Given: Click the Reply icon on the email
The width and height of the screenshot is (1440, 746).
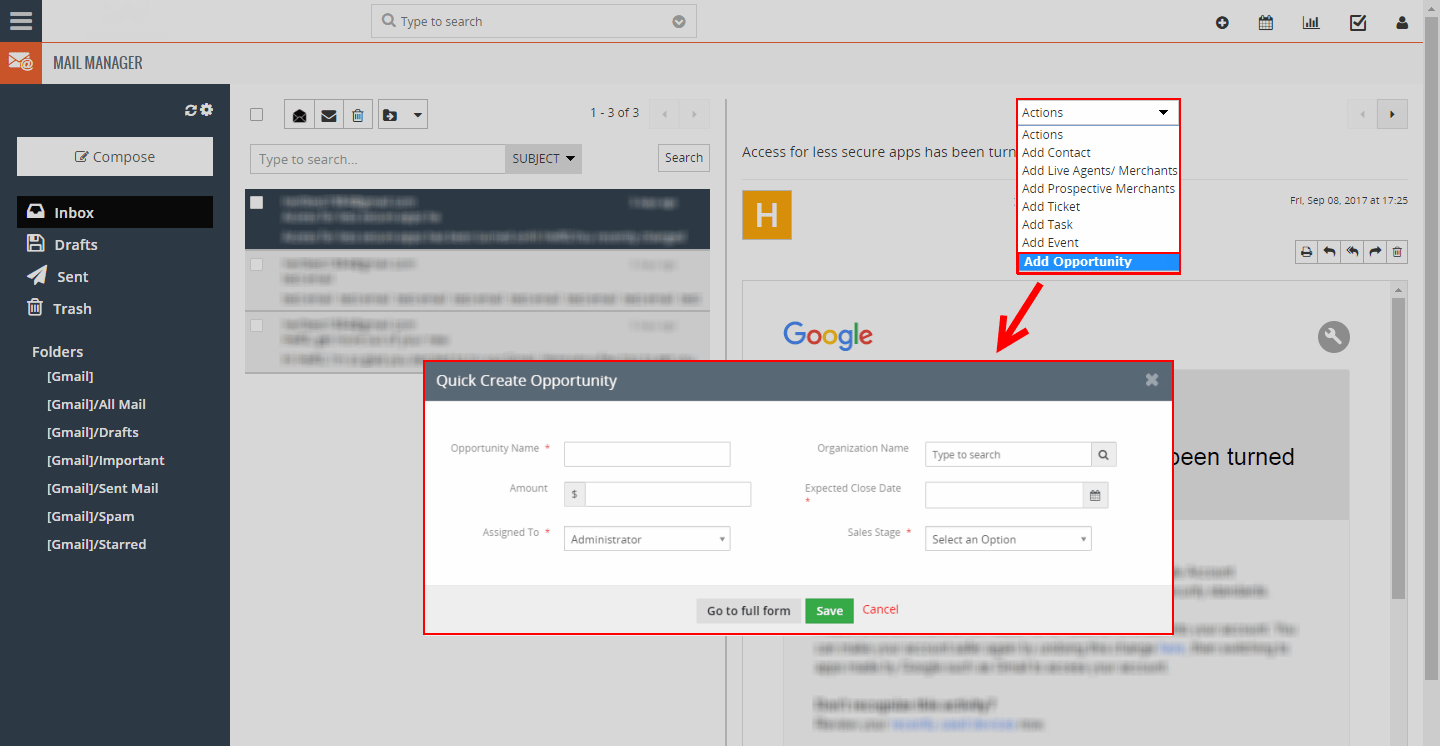Looking at the screenshot, I should click(1328, 252).
